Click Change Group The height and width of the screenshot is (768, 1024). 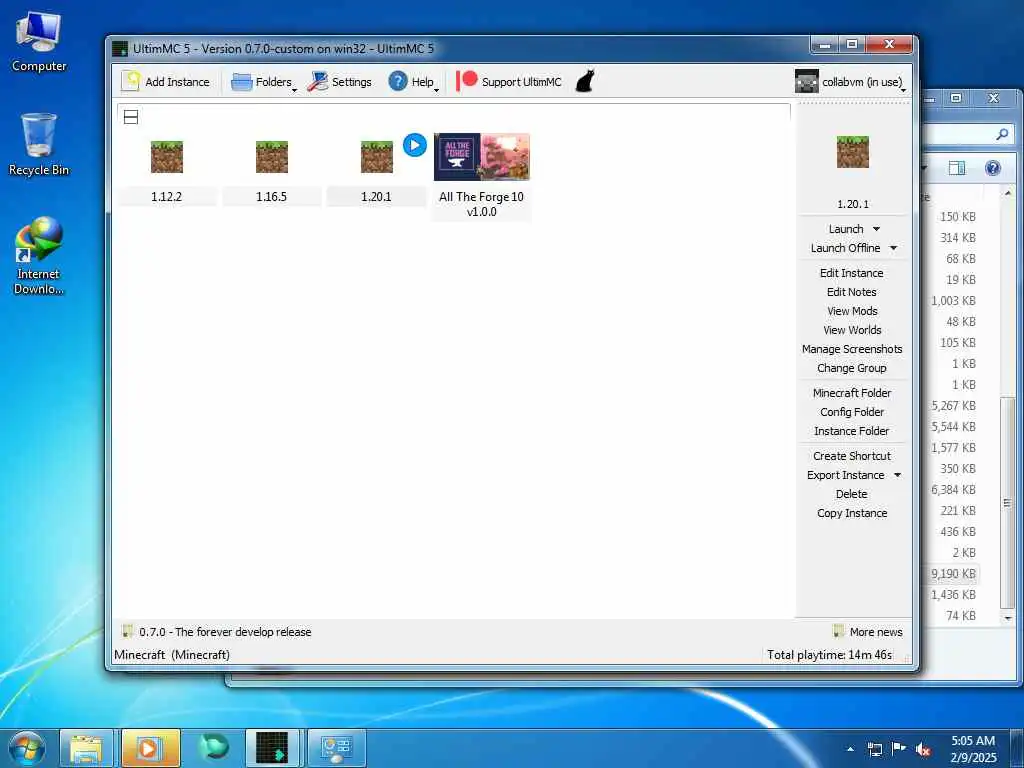point(852,368)
